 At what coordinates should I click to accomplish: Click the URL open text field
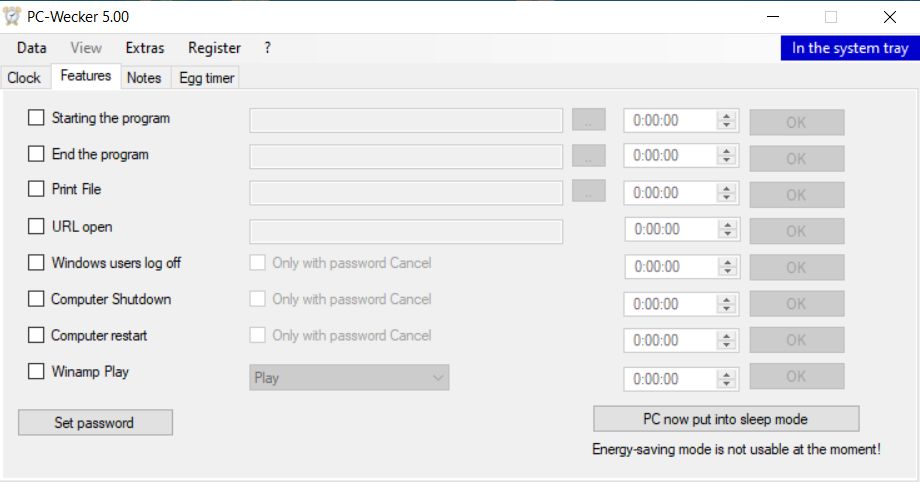pos(406,232)
